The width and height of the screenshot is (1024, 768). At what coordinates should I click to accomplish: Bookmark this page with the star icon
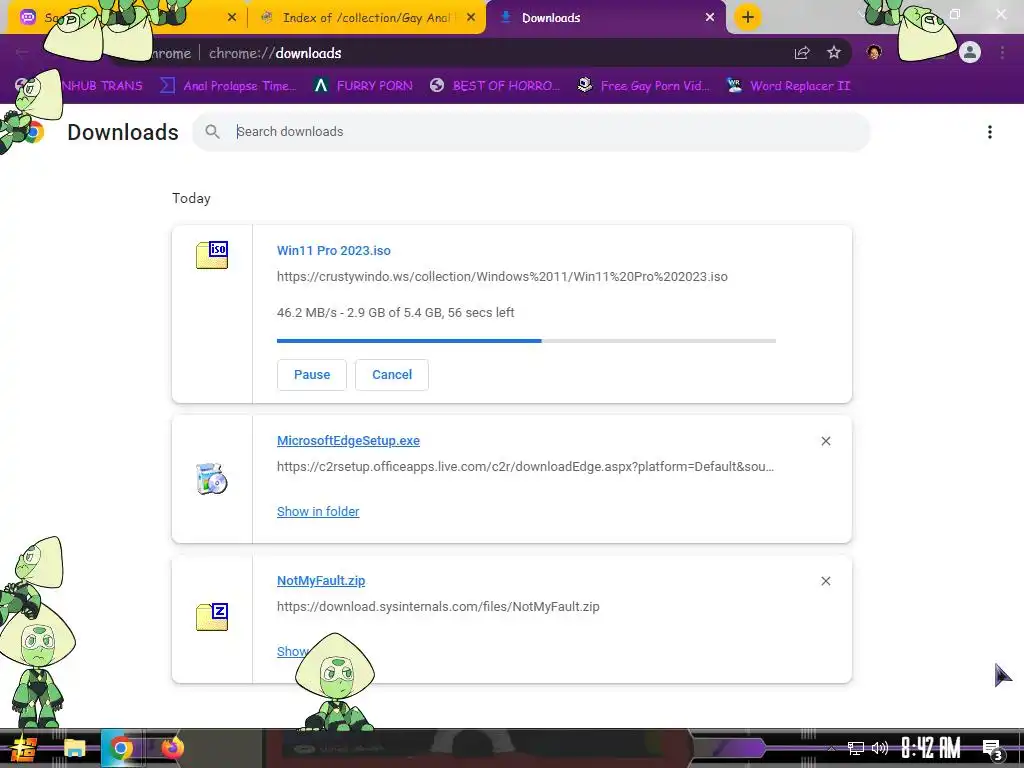[x=834, y=53]
